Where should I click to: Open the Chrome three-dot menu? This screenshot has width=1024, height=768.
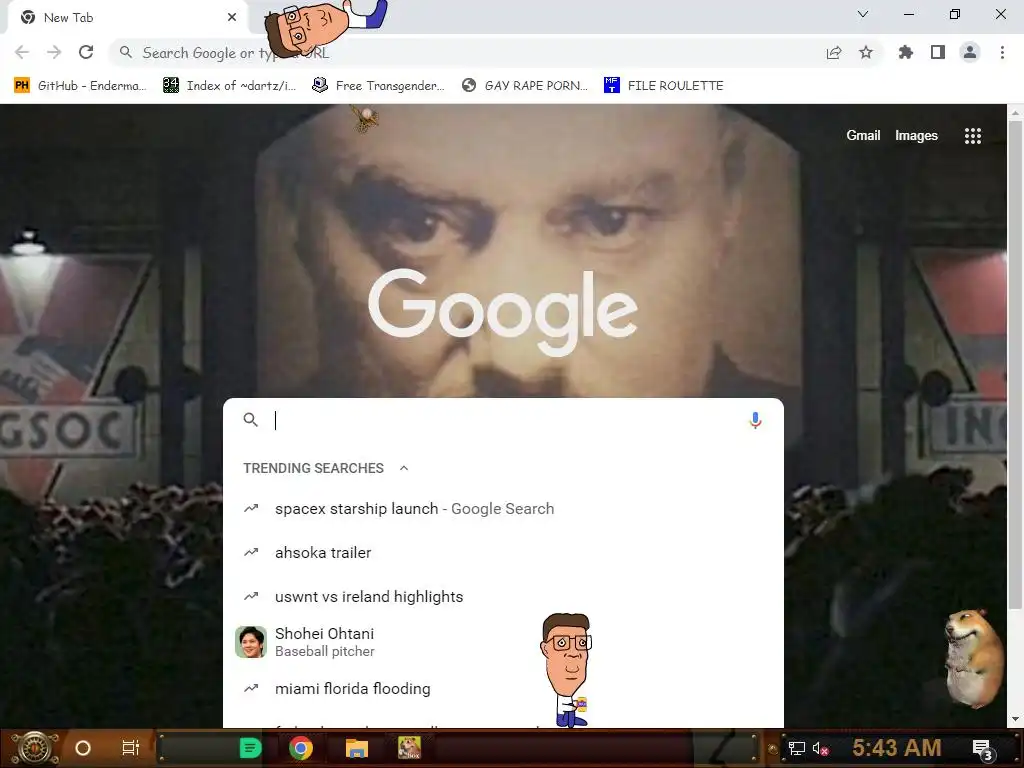(x=1002, y=52)
